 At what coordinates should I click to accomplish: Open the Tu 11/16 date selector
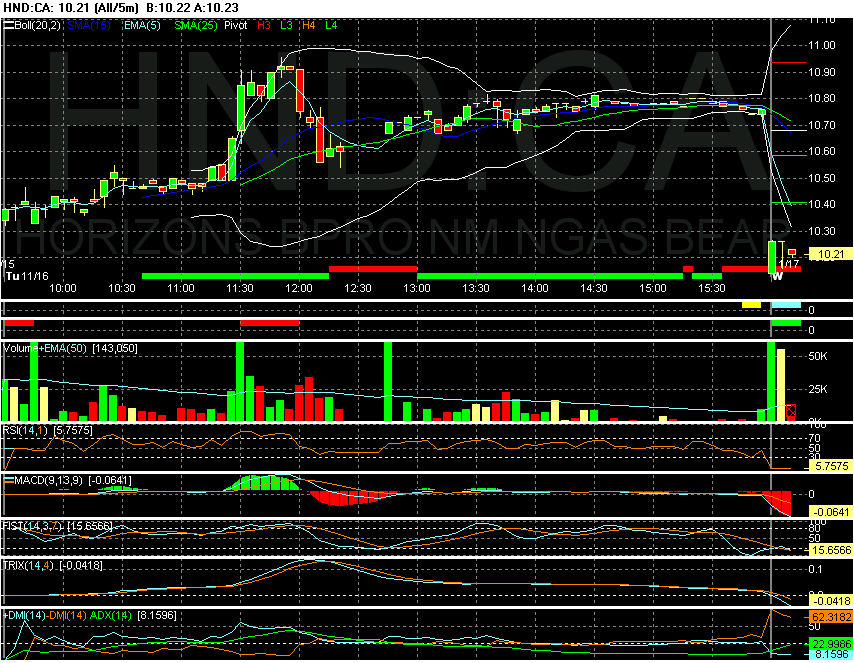(25, 276)
